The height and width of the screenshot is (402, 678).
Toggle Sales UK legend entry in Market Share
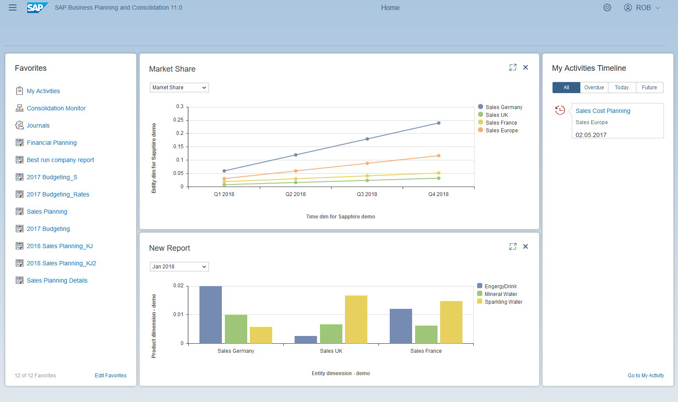pos(493,115)
